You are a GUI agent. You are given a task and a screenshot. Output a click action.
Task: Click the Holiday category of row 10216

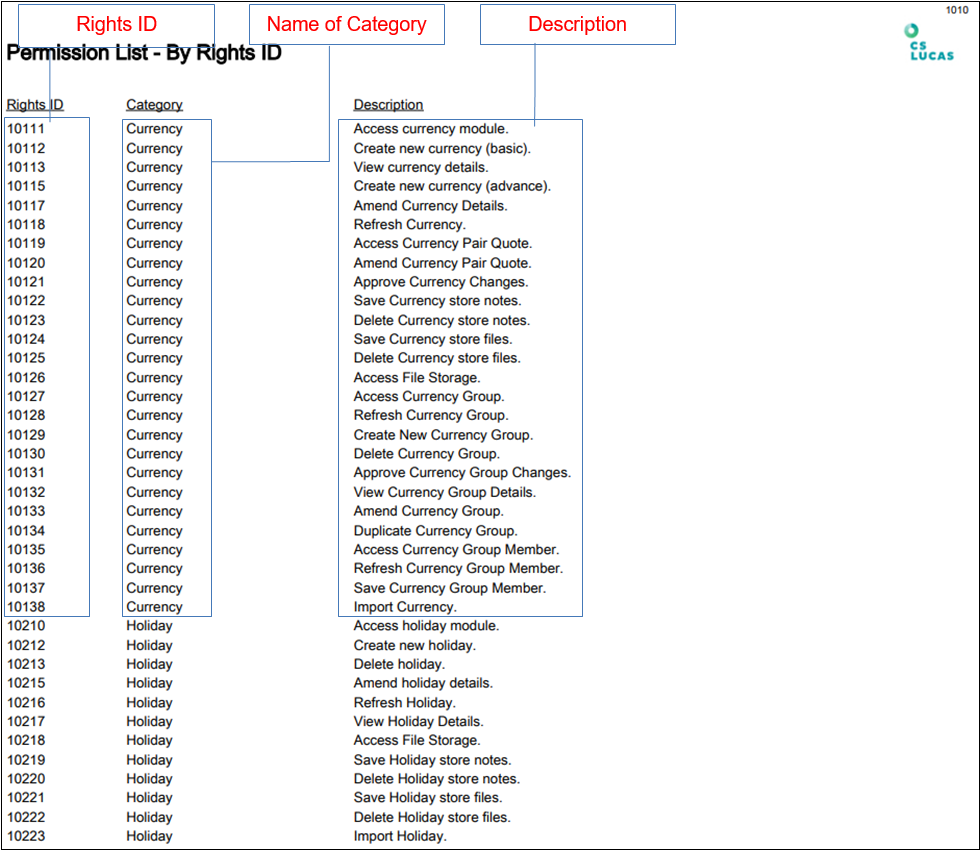tap(149, 703)
